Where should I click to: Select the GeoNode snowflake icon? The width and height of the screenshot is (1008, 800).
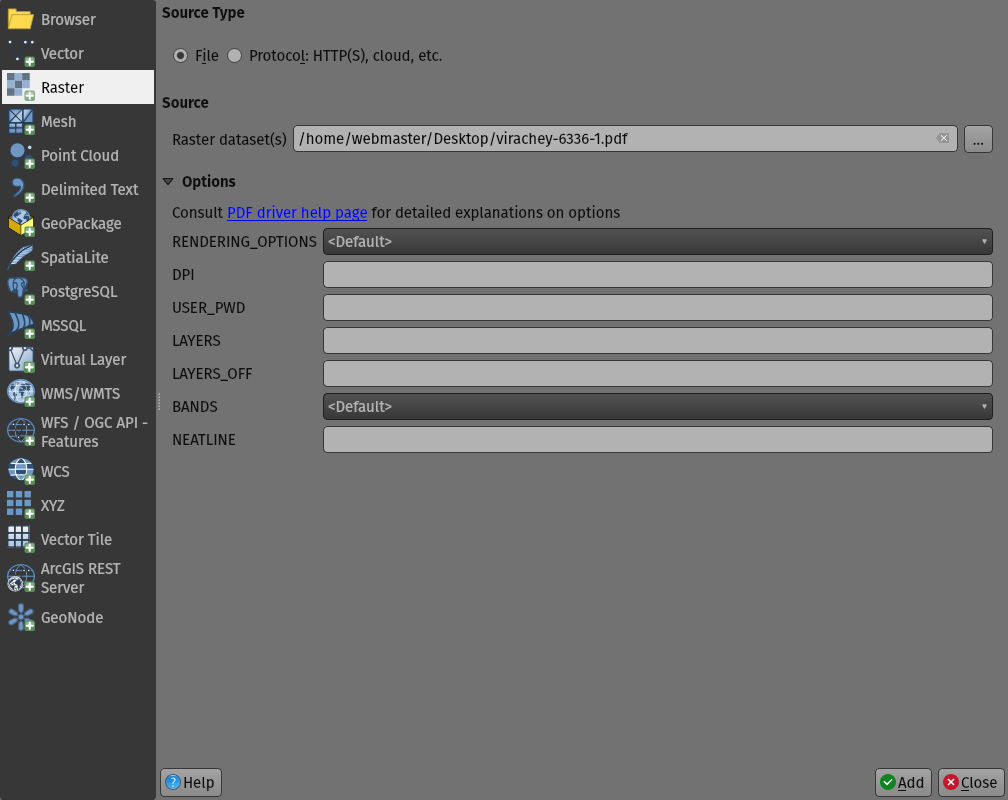[21, 618]
